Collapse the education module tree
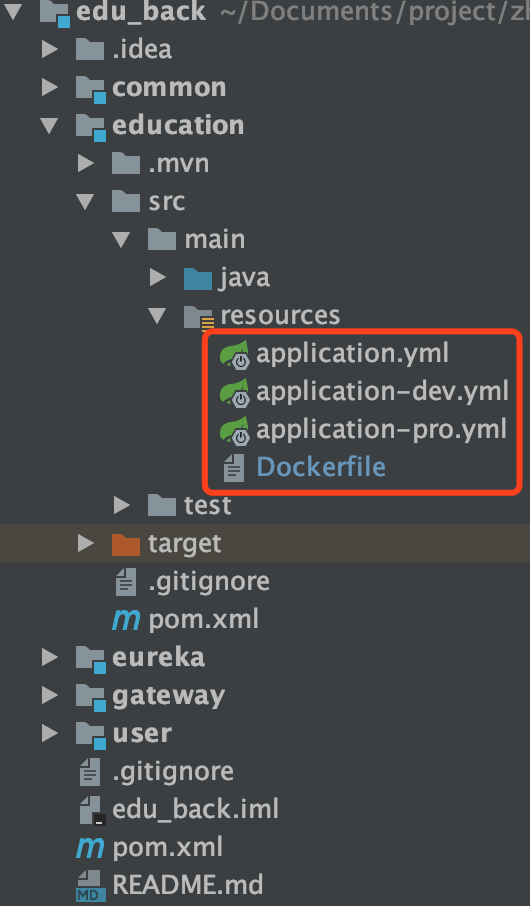 pos(50,125)
